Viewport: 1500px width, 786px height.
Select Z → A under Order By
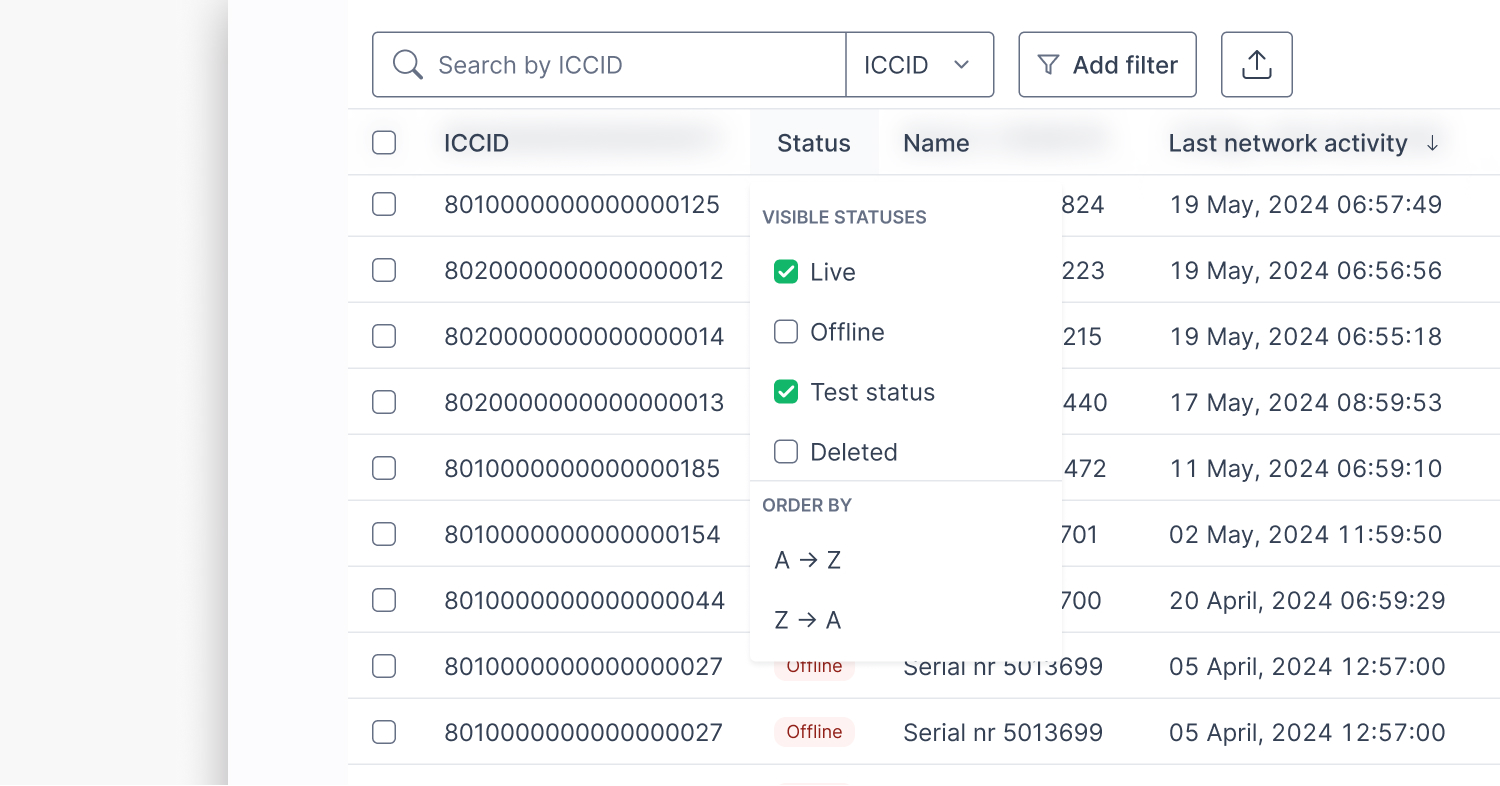tap(806, 619)
